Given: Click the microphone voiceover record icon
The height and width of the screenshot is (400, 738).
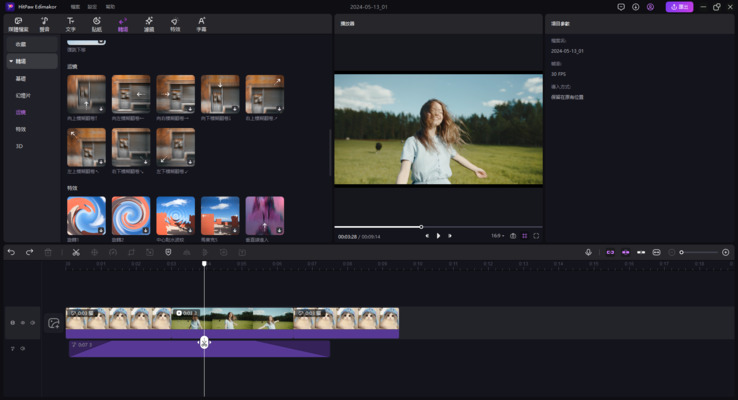Looking at the screenshot, I should 588,252.
